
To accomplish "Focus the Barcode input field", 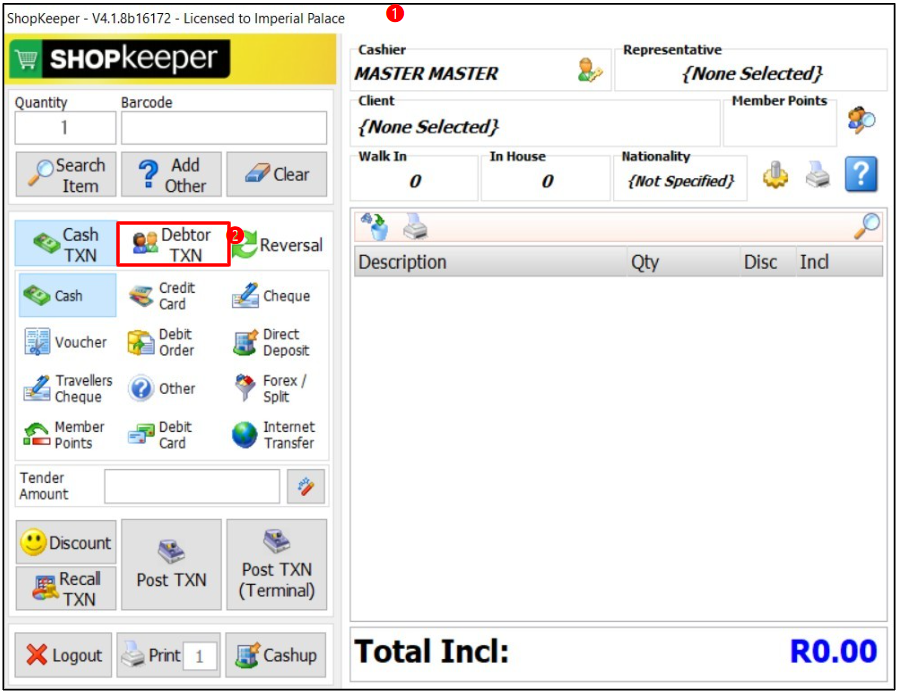I will coord(224,127).
